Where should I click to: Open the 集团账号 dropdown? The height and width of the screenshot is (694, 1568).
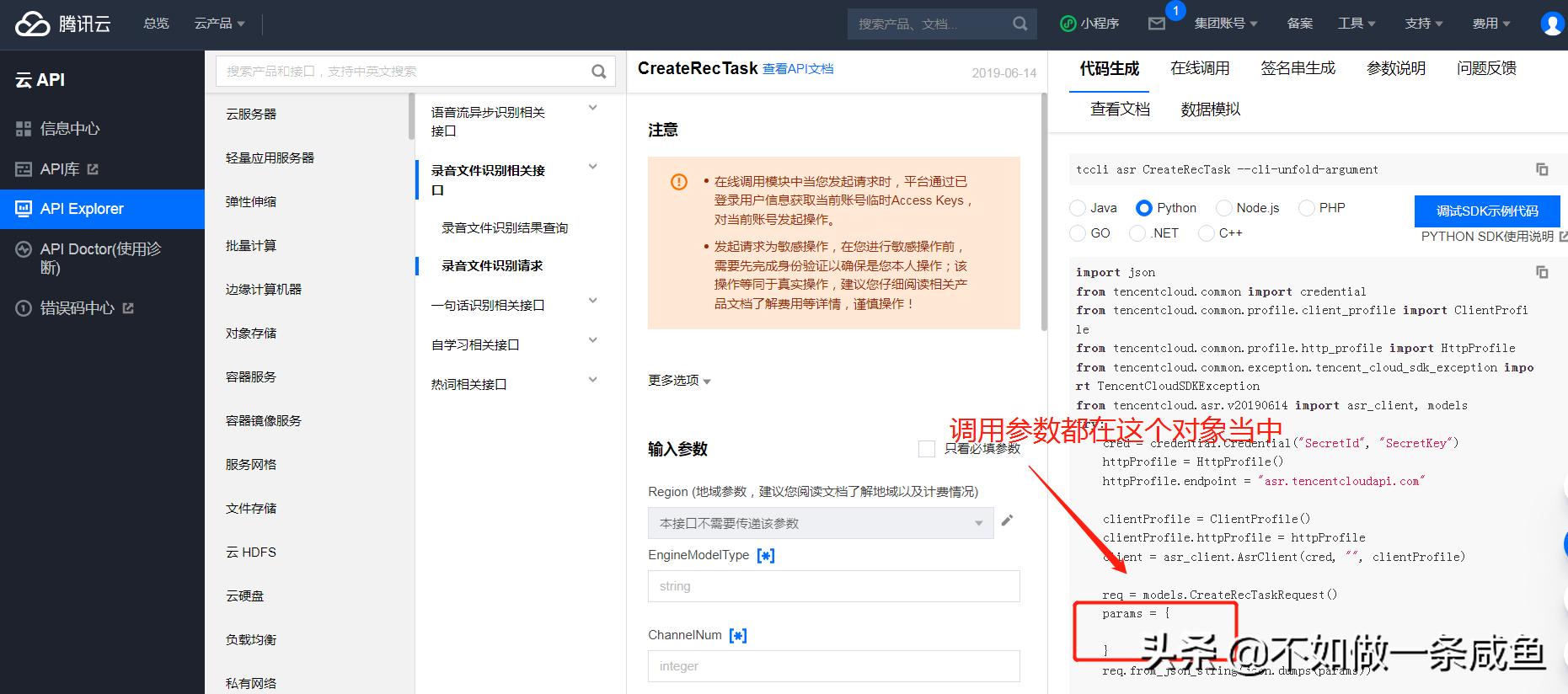[1226, 24]
